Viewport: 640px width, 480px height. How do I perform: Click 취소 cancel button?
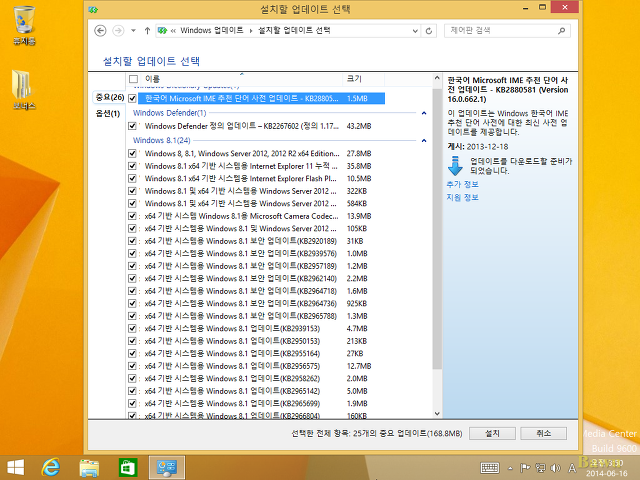click(544, 433)
